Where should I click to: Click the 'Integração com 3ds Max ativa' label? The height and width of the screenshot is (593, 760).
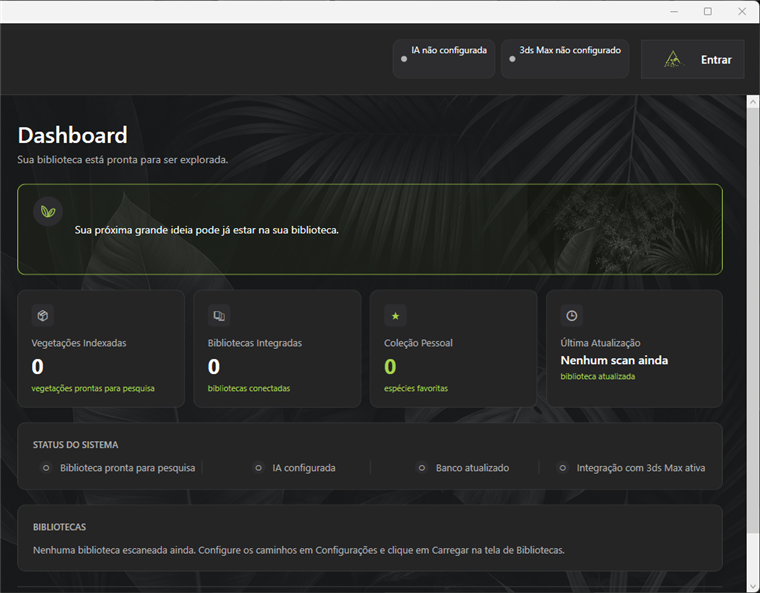click(641, 468)
